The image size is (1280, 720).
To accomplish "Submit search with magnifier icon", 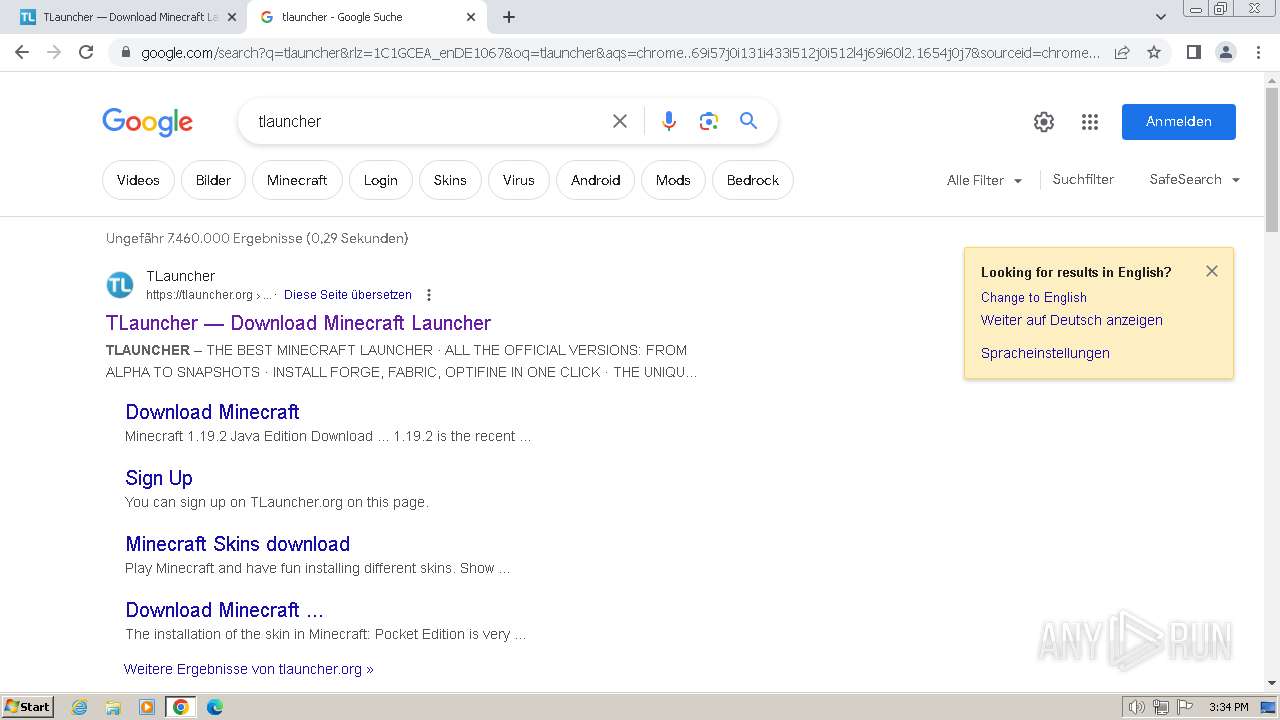I will [748, 121].
